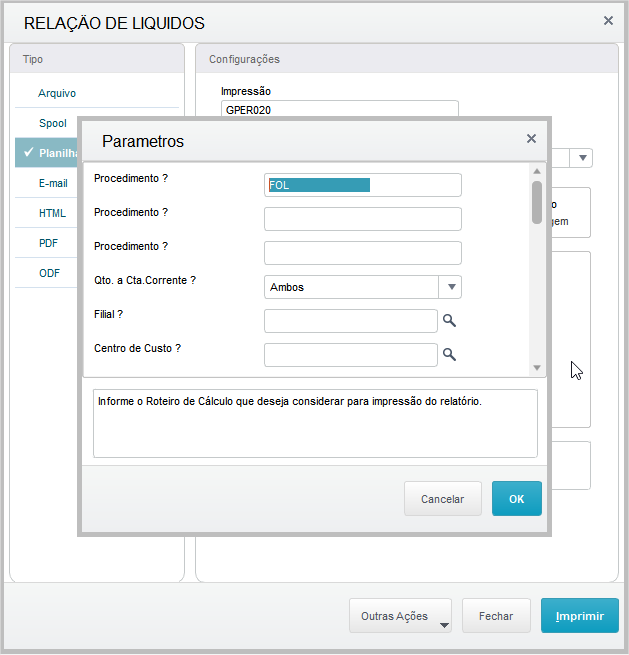Click the Impressão field showing GPER020
The image size is (629, 655).
(x=340, y=109)
